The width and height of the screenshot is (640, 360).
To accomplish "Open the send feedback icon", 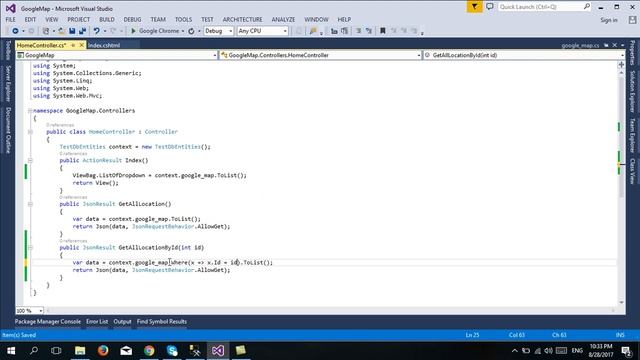I will click(x=490, y=7).
